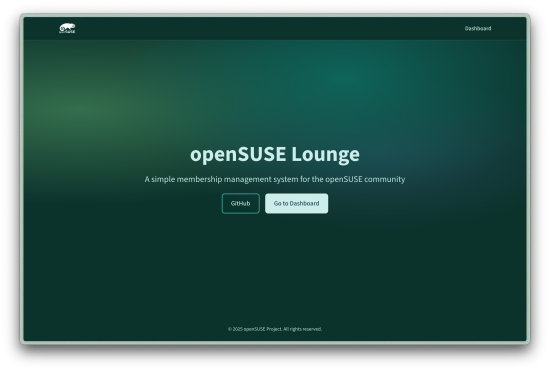Click the membership management system subtitle
The height and width of the screenshot is (371, 550).
pos(275,179)
